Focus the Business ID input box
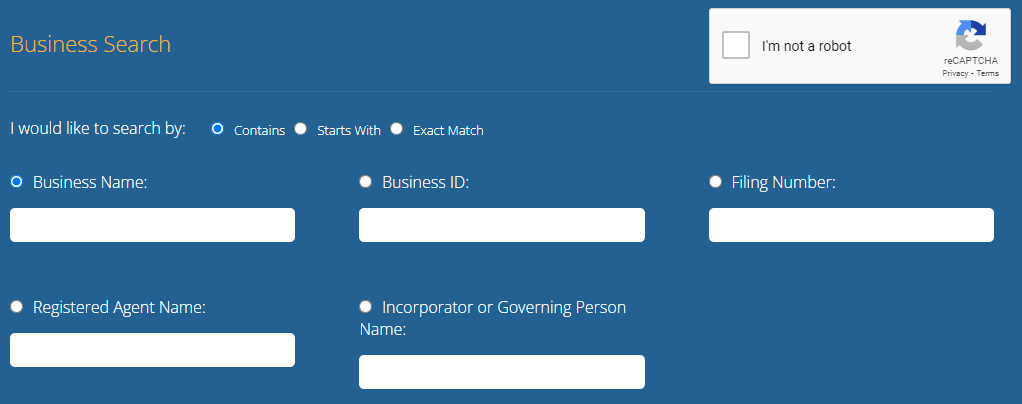Screen dimensions: 1022x404 point(501,225)
